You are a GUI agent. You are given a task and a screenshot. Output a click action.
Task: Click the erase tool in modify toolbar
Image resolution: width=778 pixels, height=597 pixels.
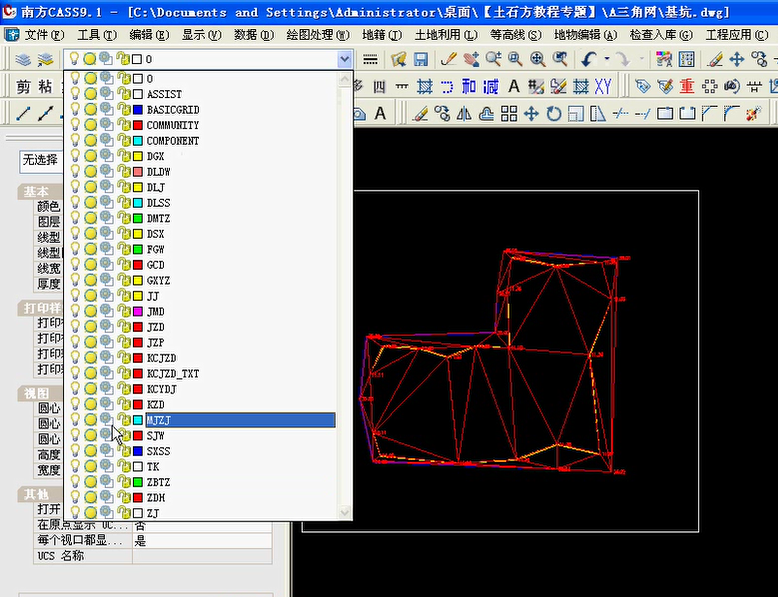coord(420,114)
